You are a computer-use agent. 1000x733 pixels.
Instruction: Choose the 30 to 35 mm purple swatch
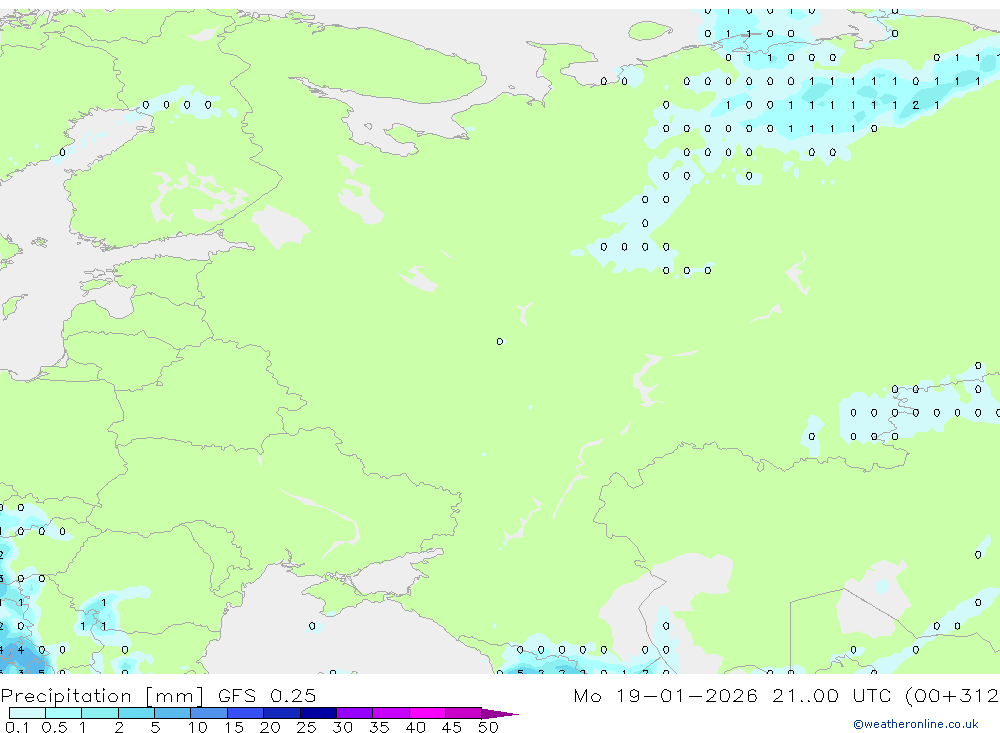[x=355, y=713]
